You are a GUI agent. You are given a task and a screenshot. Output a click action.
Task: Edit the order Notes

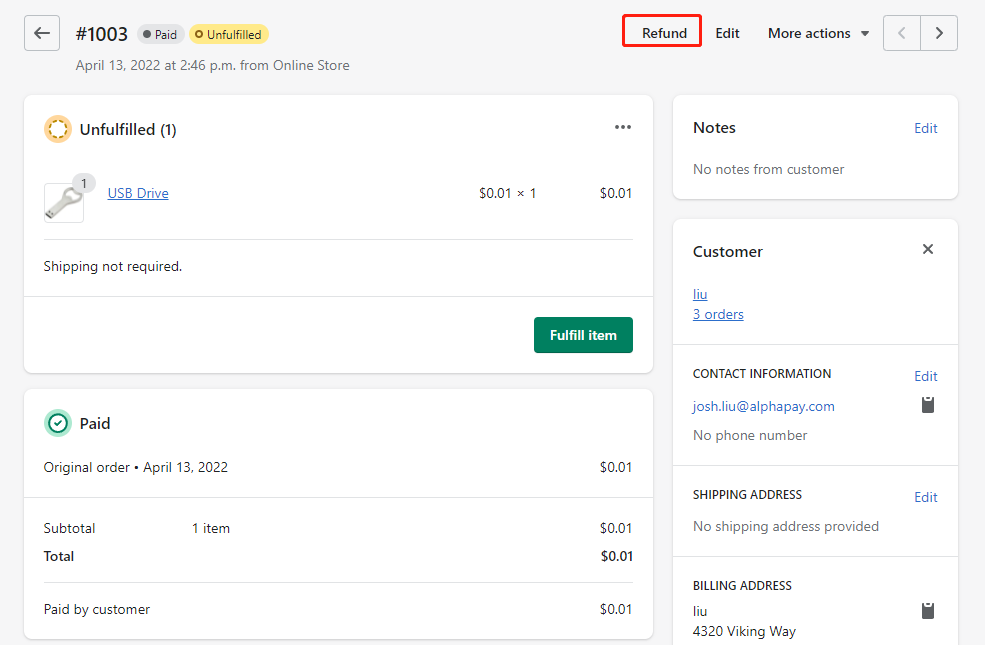pyautogui.click(x=925, y=128)
